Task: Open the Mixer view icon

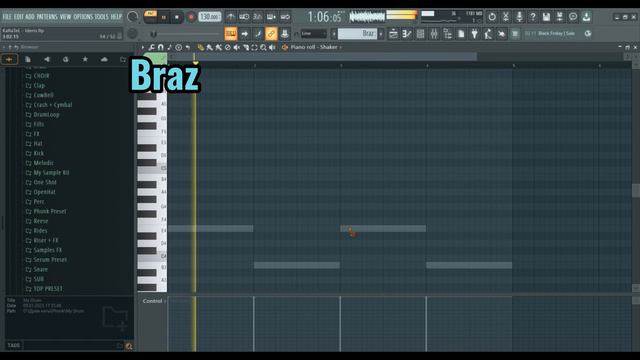Action: coord(434,34)
